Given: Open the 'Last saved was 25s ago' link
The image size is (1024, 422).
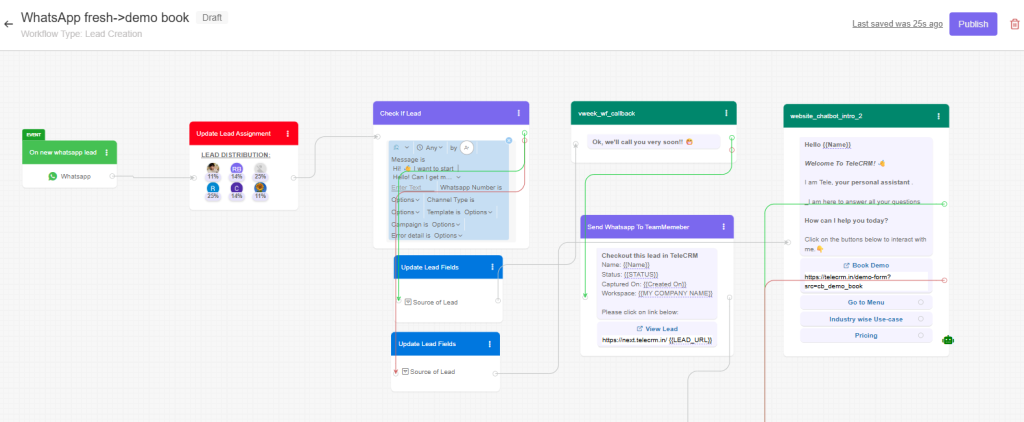Looking at the screenshot, I should (x=897, y=24).
